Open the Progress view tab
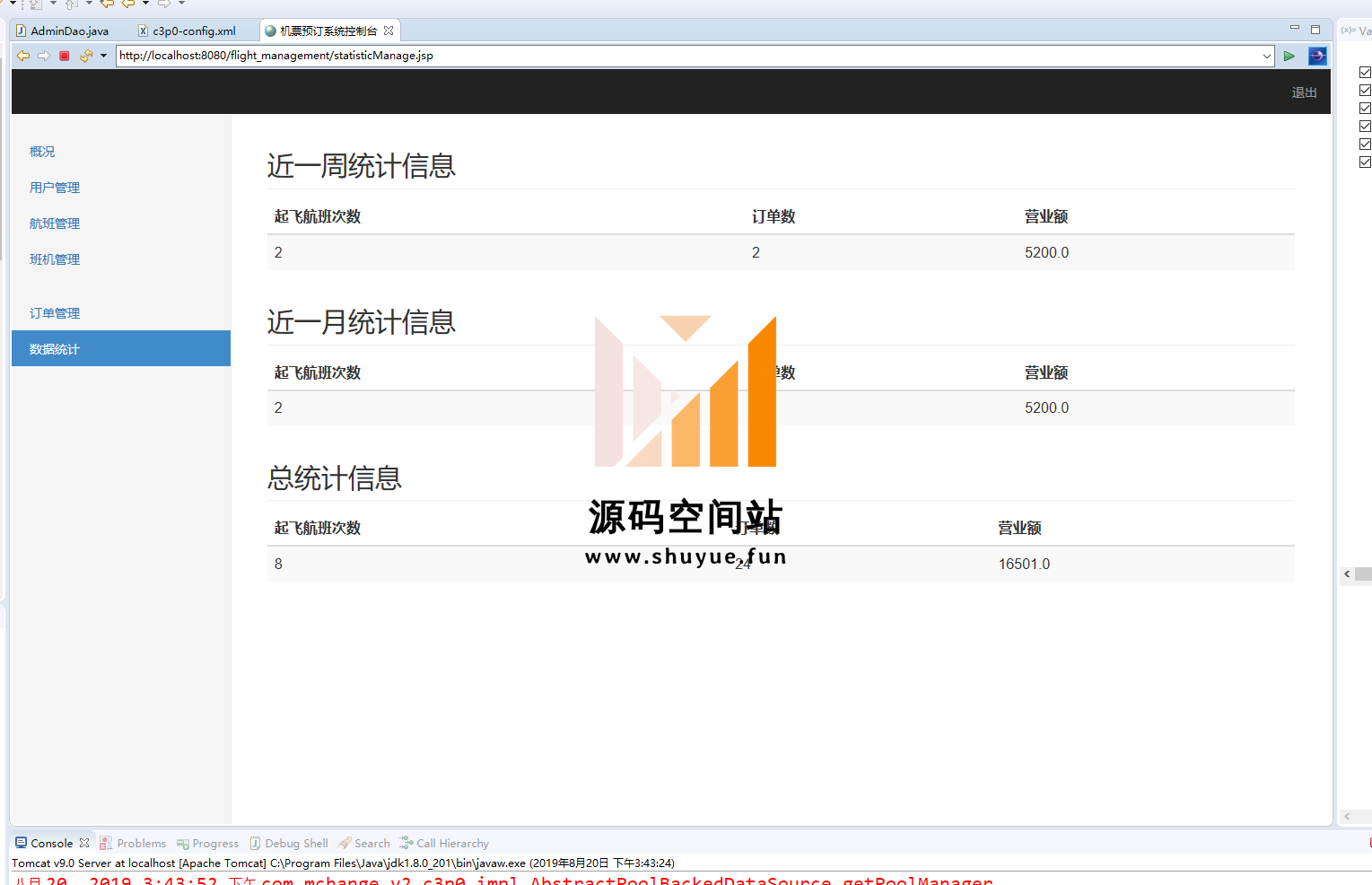 tap(208, 843)
